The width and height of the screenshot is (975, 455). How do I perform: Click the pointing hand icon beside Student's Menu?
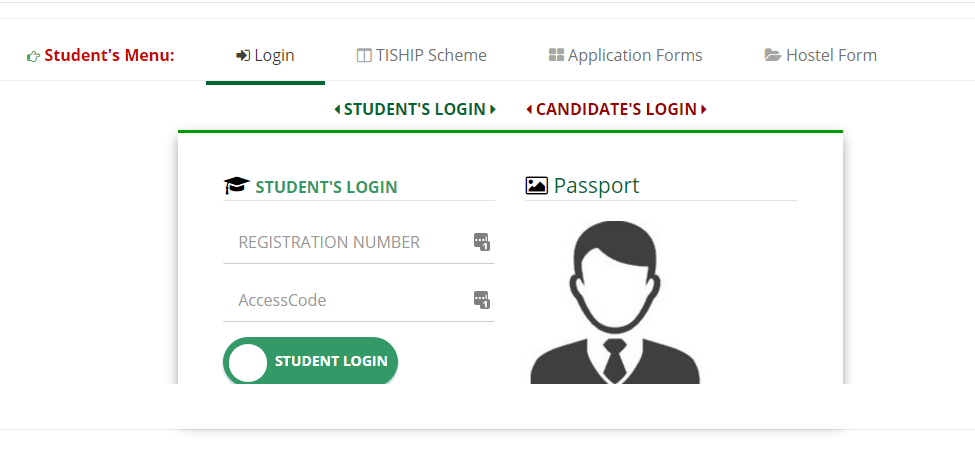tap(33, 57)
